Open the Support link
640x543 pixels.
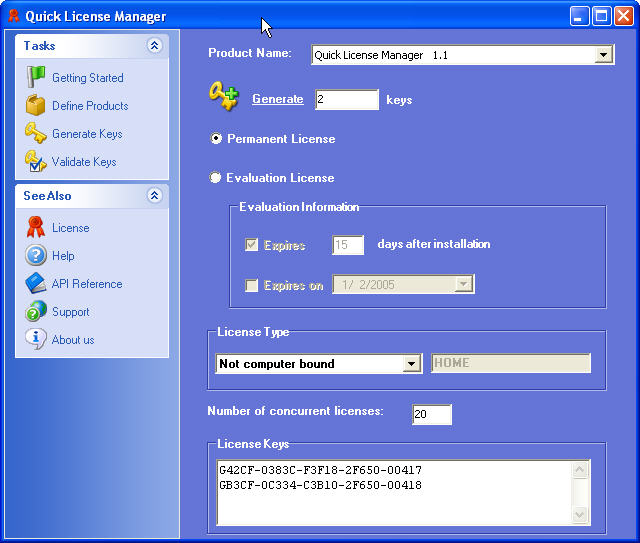pyautogui.click(x=71, y=312)
